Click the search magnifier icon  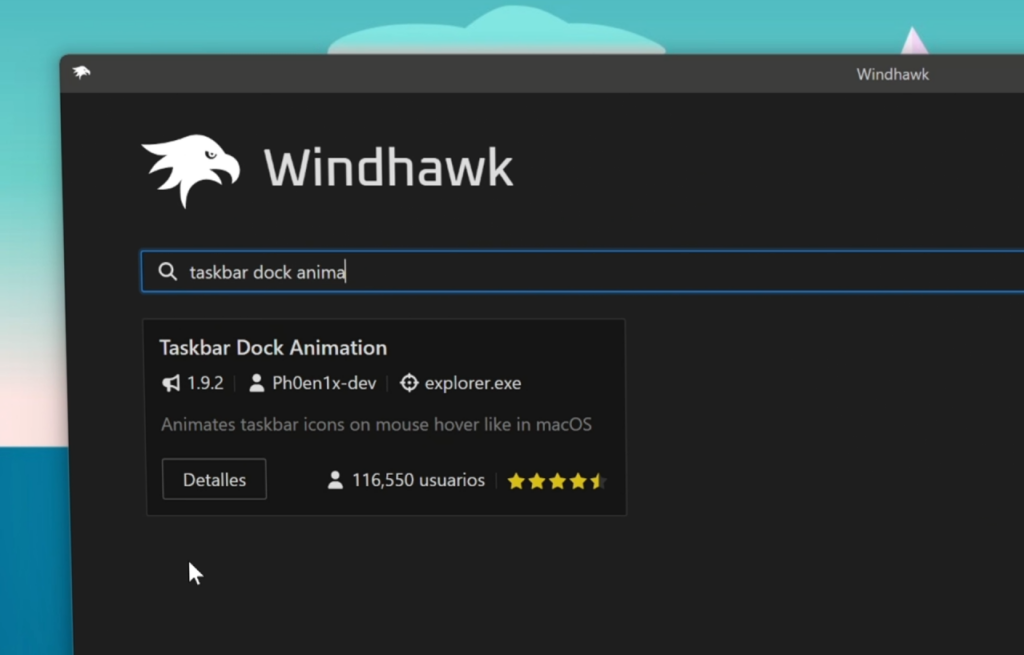168,272
